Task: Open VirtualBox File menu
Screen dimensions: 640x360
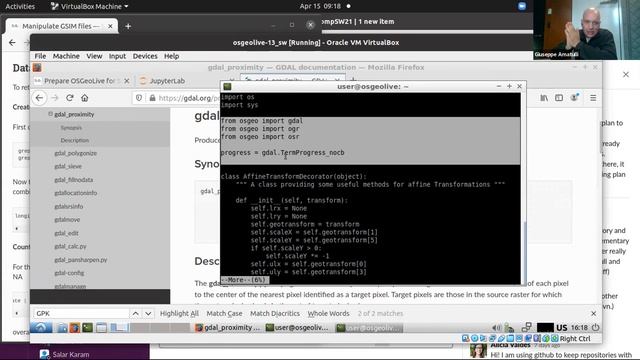Action: tap(40, 56)
